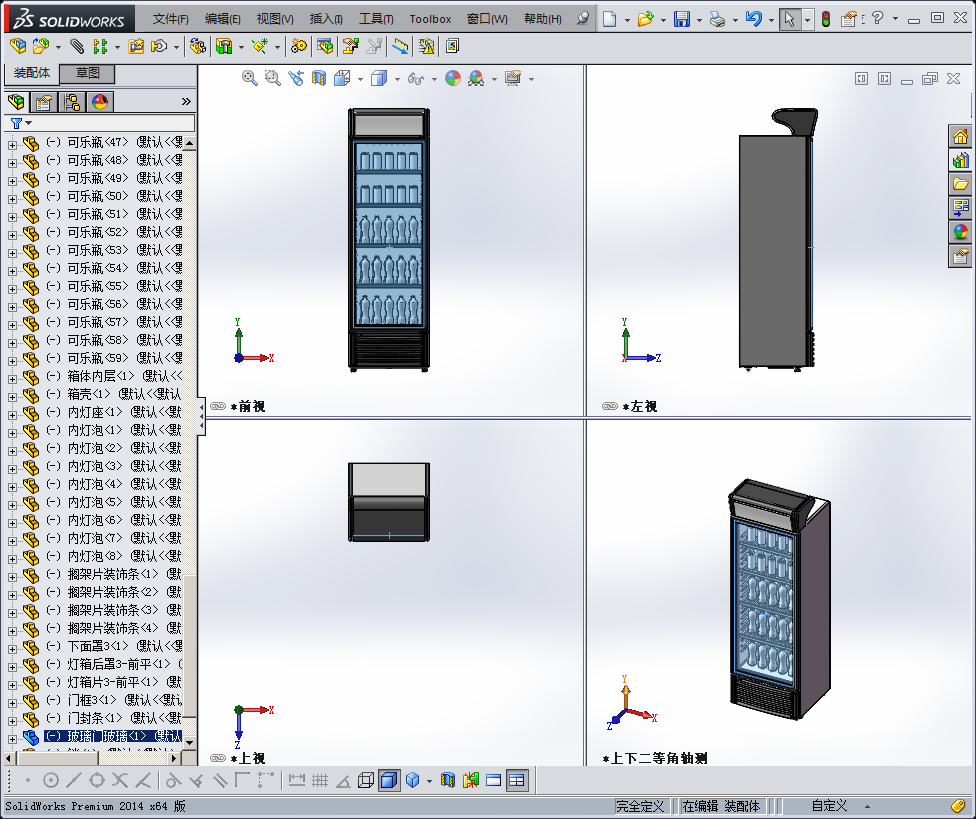Open the FeatureManager design tree tab
Viewport: 976px width, 819px height.
coord(16,101)
